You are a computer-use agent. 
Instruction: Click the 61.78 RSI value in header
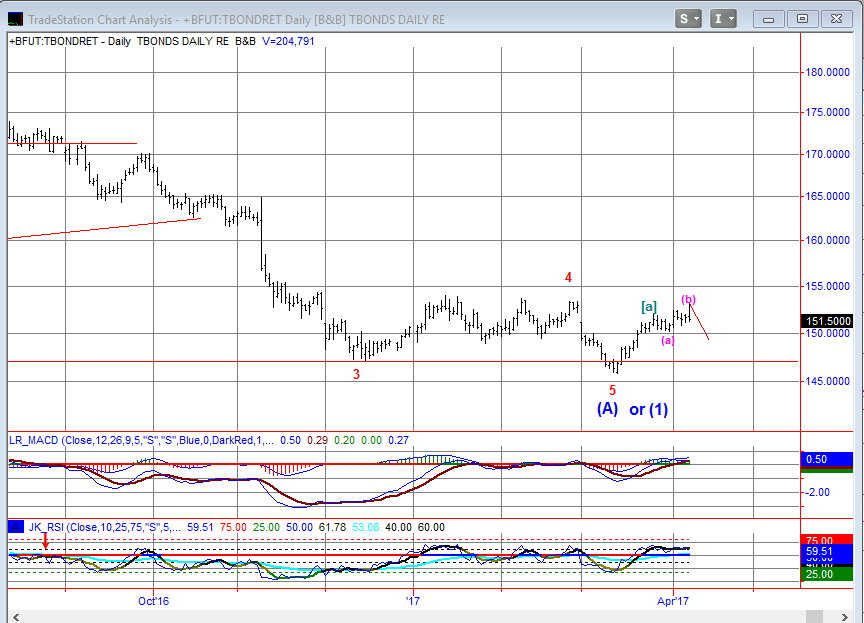tap(332, 527)
